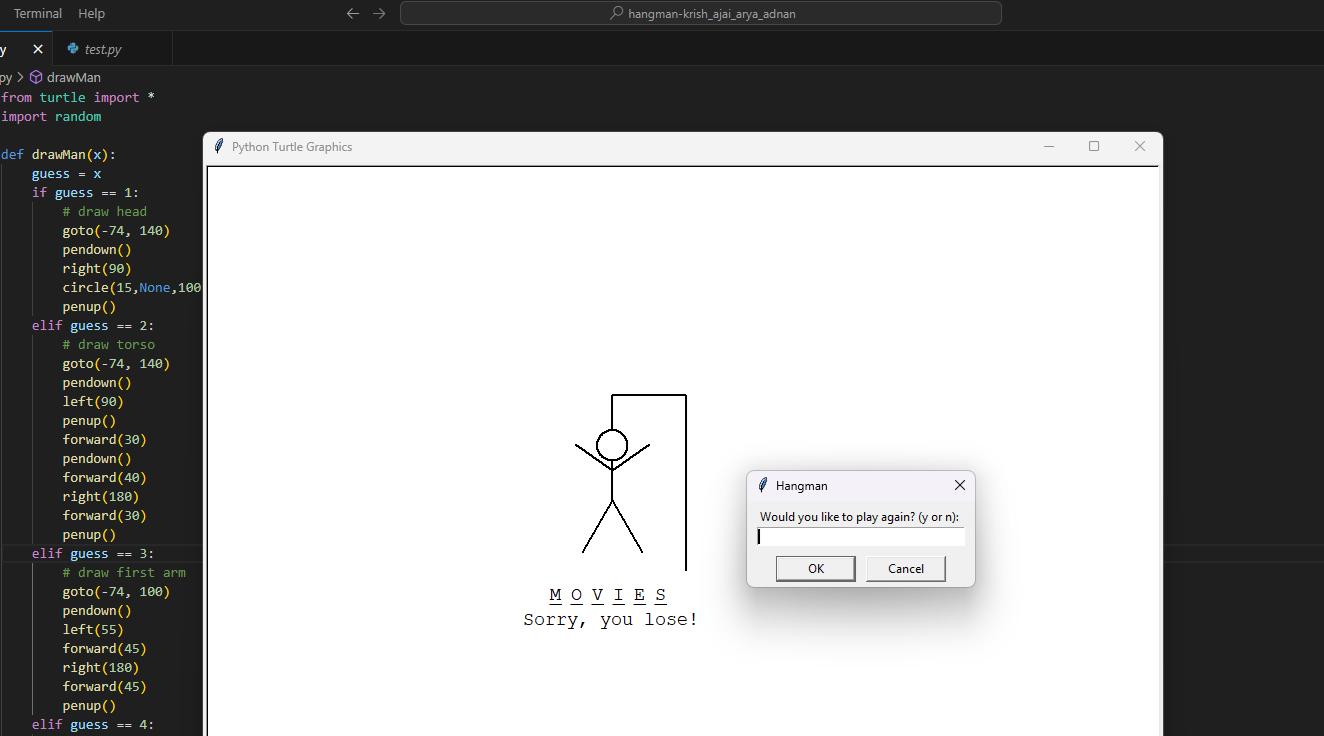The width and height of the screenshot is (1324, 736).
Task: Focus the play again text field
Action: pyautogui.click(x=861, y=537)
